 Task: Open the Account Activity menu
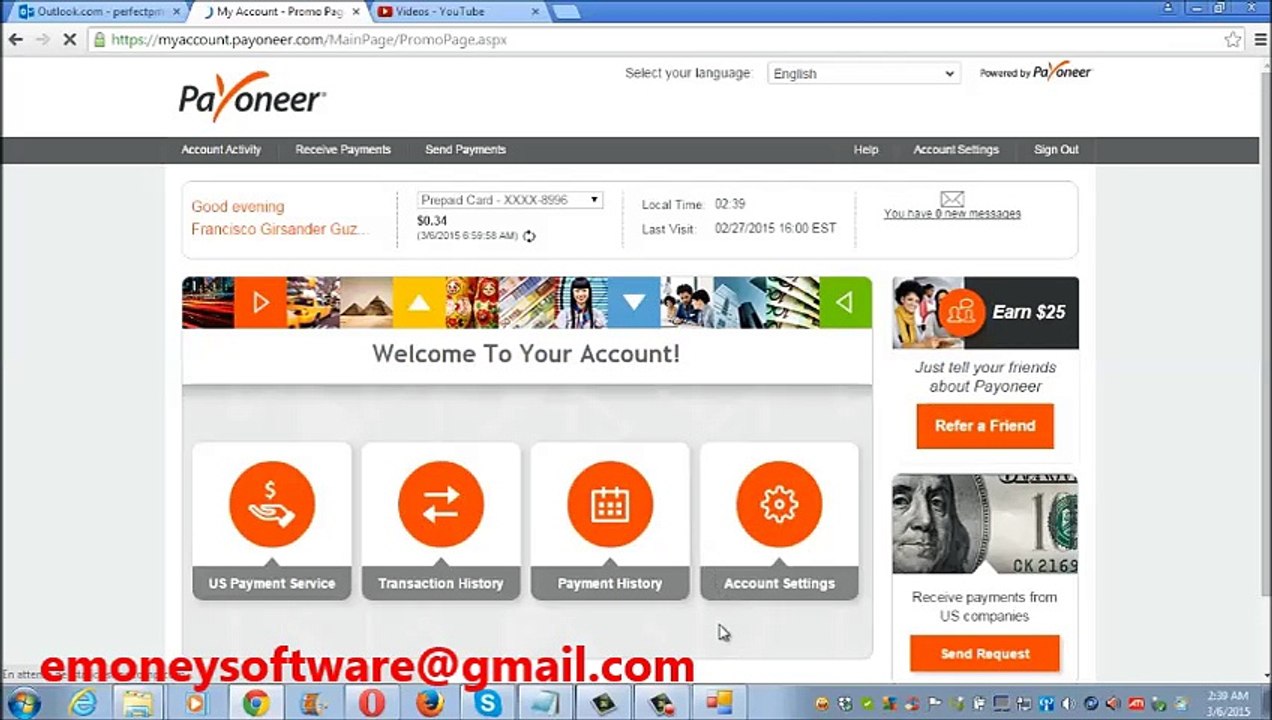pos(221,149)
